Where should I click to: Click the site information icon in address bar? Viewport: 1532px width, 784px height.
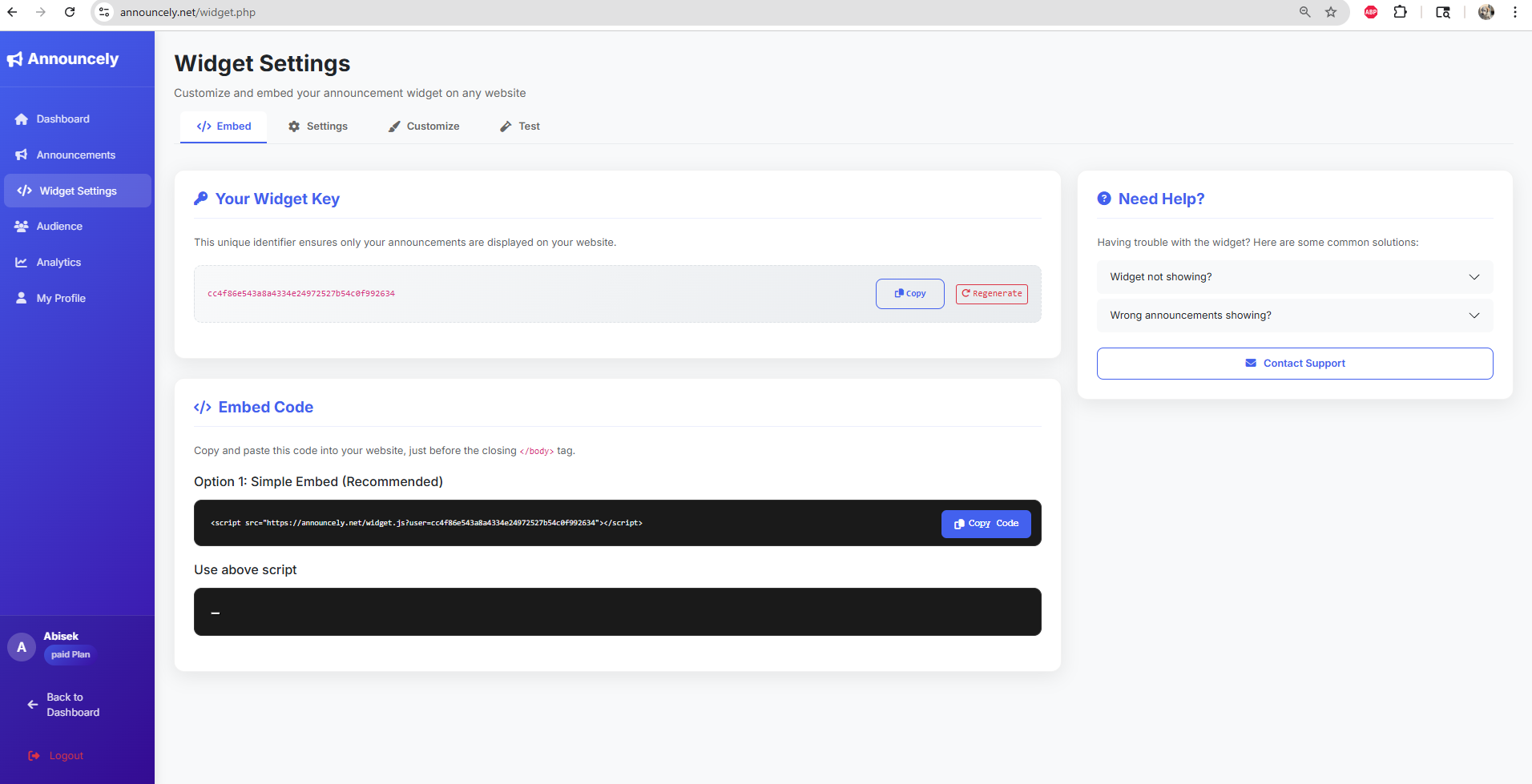coord(104,12)
